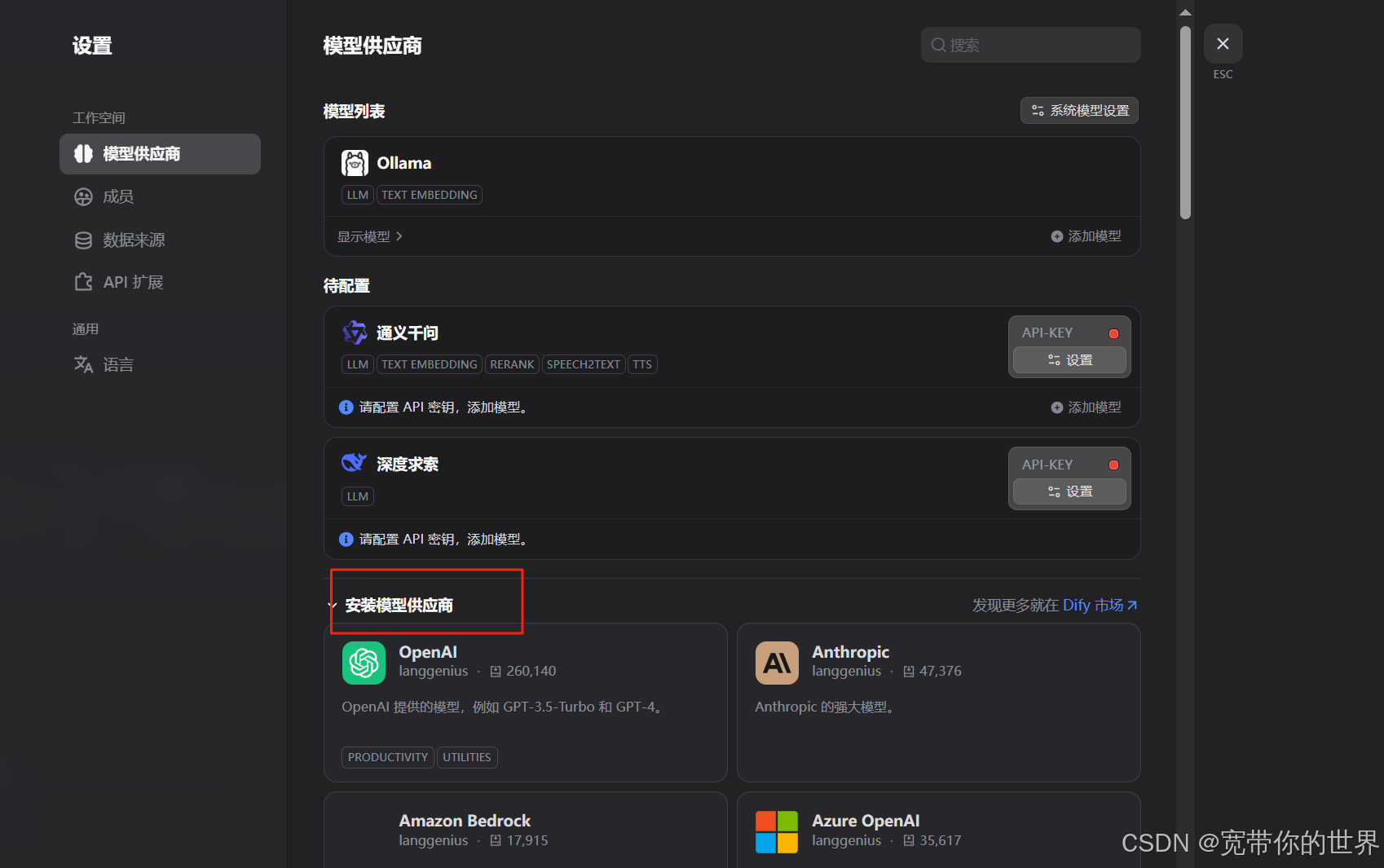This screenshot has height=868, width=1384.
Task: Expand 显示模型 under Ollama
Action: click(x=370, y=236)
